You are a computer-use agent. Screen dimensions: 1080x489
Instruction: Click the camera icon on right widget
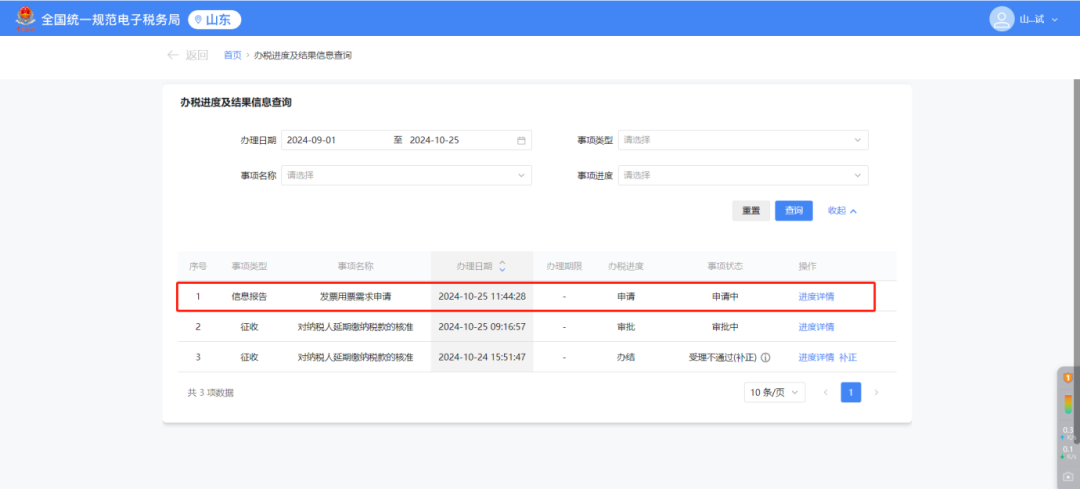pyautogui.click(x=1068, y=477)
